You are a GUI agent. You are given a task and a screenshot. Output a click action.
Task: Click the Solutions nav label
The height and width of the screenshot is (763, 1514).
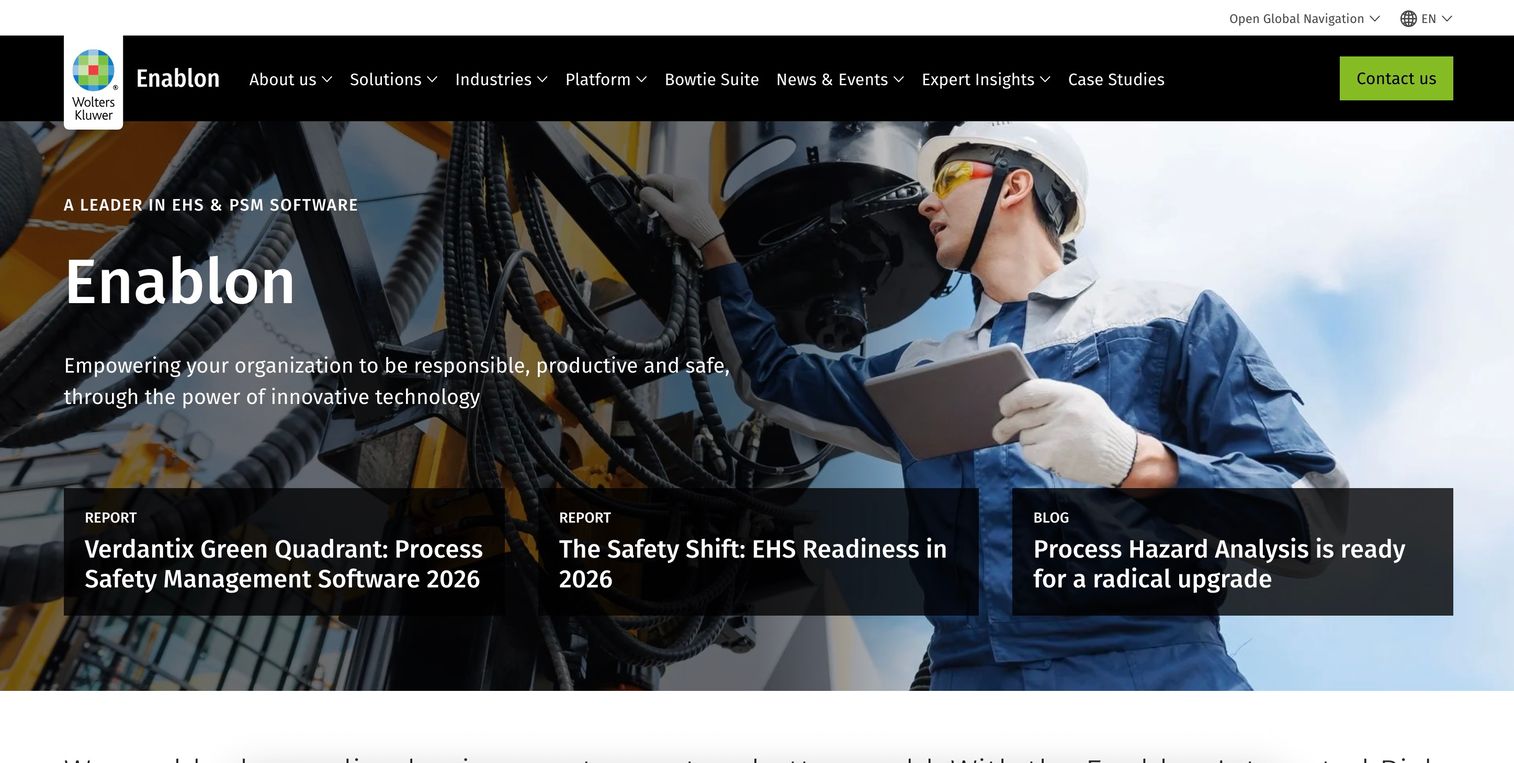click(x=385, y=79)
